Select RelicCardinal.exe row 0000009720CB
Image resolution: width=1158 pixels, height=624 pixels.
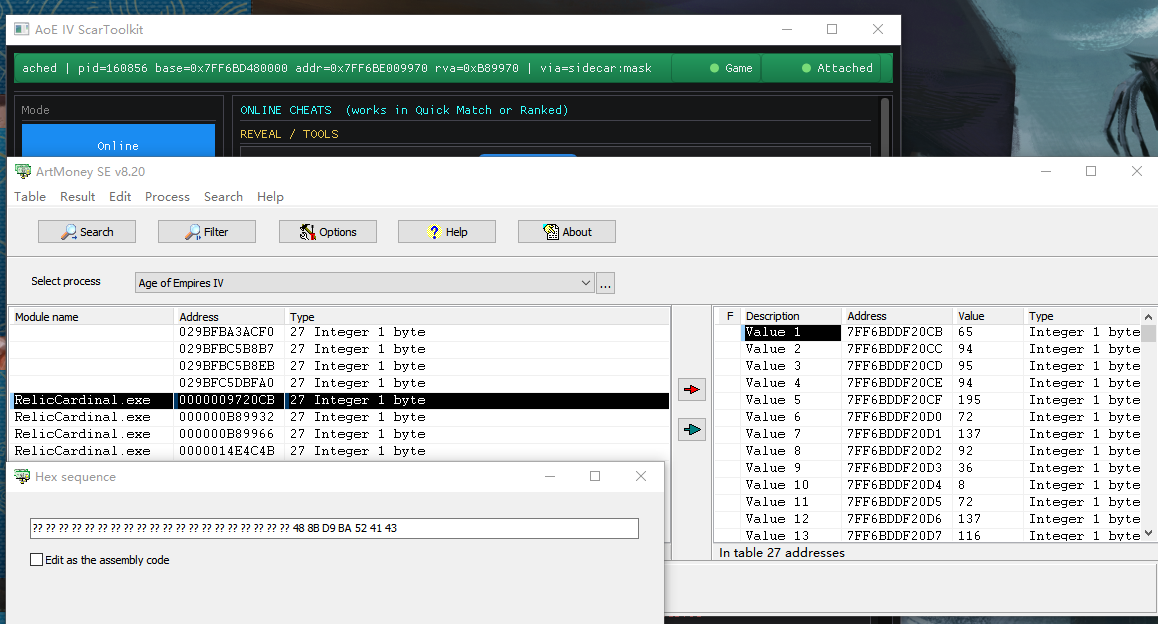coord(340,400)
